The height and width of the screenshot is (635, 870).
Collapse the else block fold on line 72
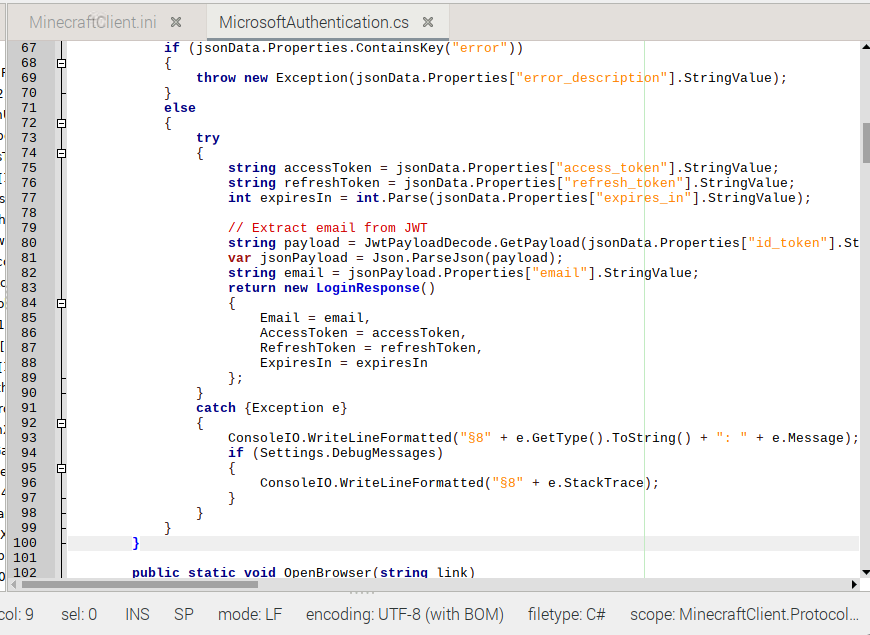click(x=61, y=122)
